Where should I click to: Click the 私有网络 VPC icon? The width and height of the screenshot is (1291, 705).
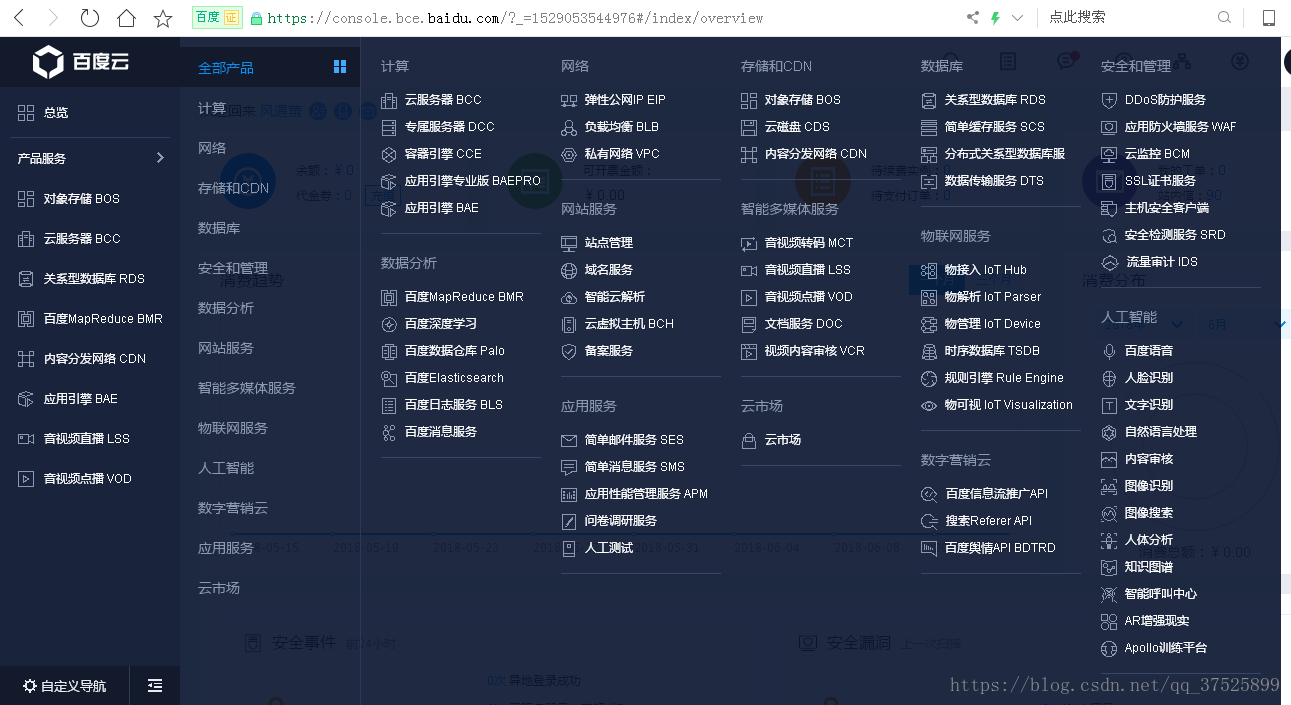coord(569,154)
